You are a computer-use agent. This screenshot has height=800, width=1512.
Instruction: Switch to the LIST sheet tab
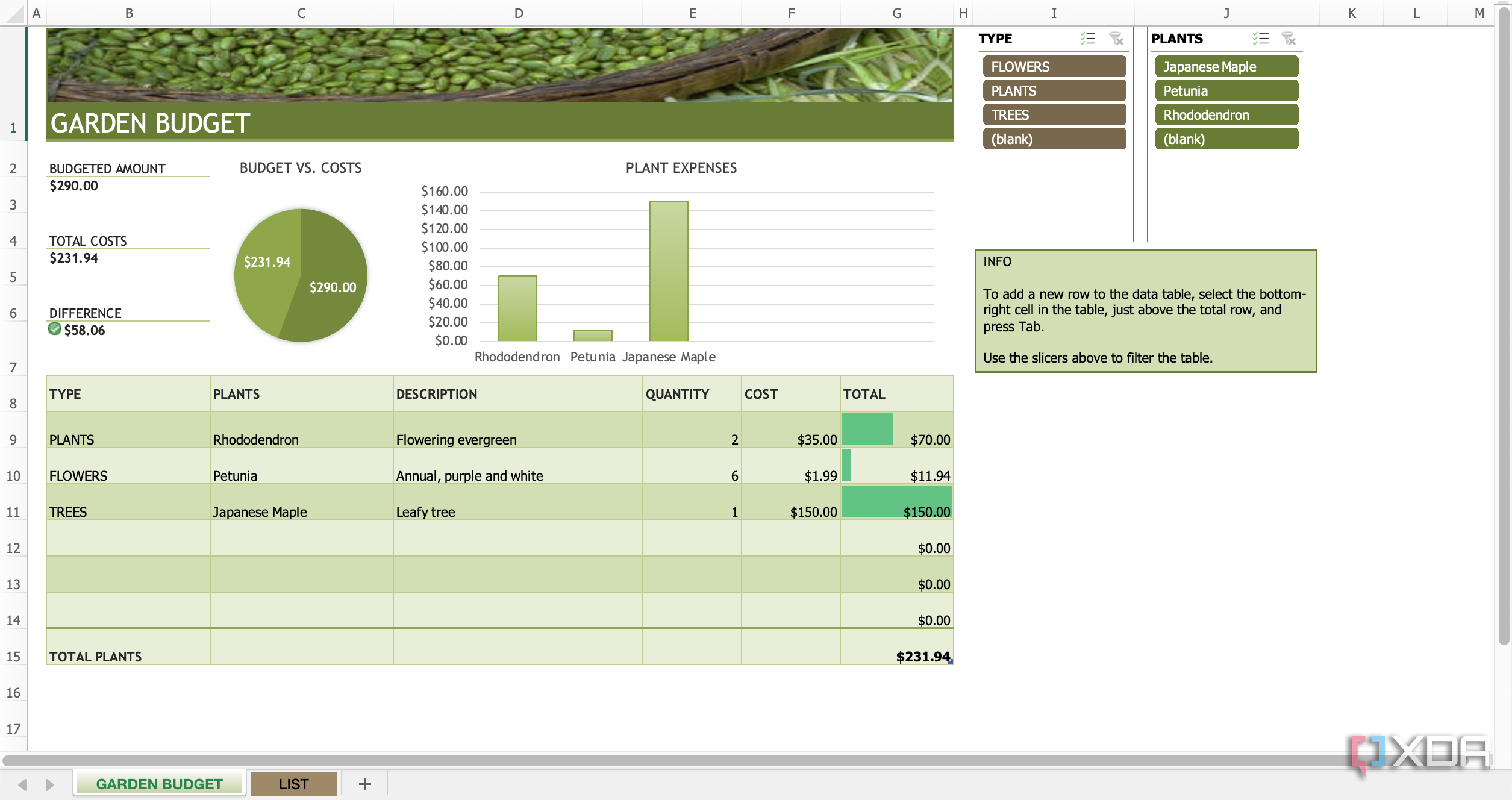(x=293, y=783)
